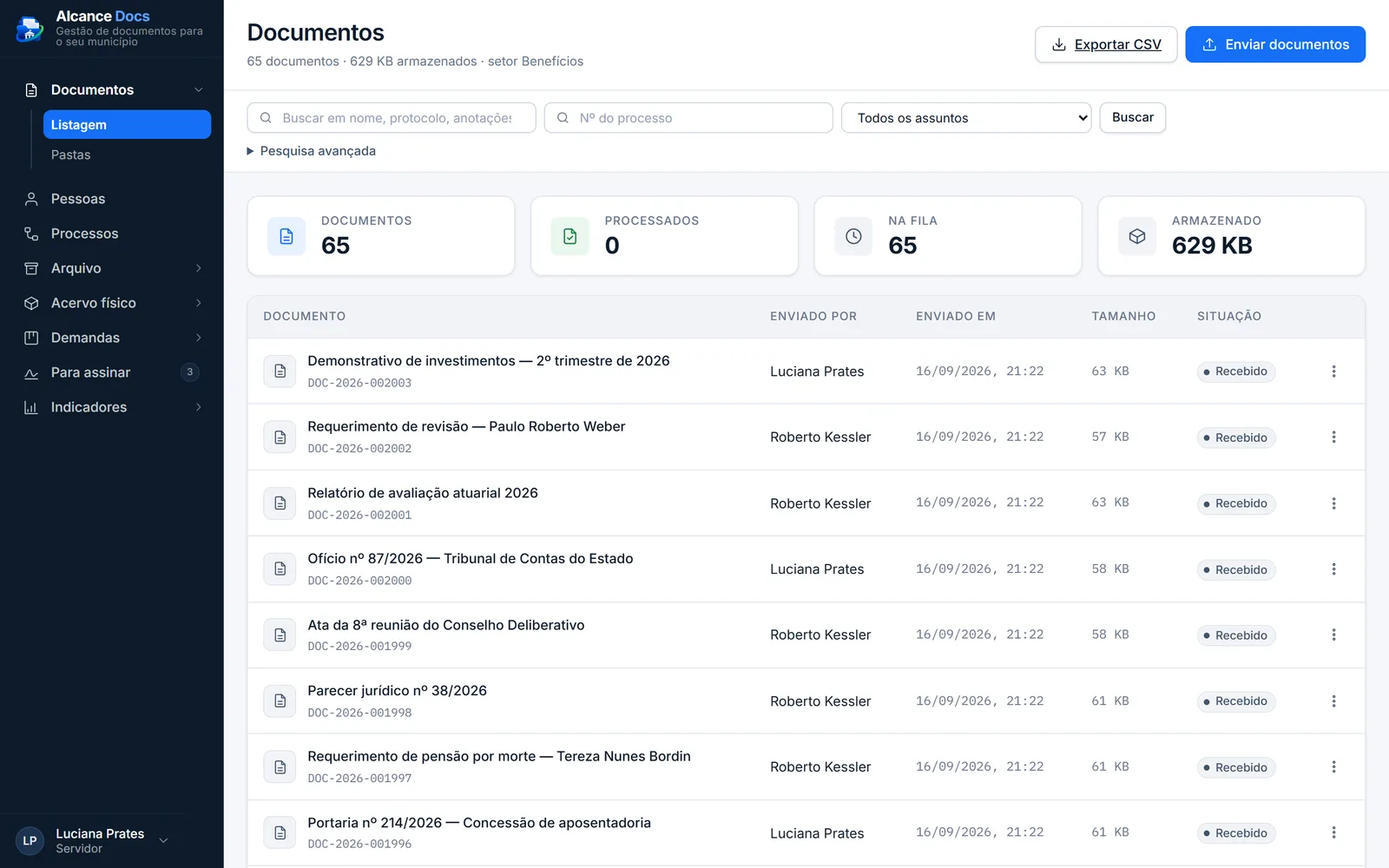Open Requerimento de revisão — Paulo Roberto Weber
The height and width of the screenshot is (868, 1389).
point(466,426)
